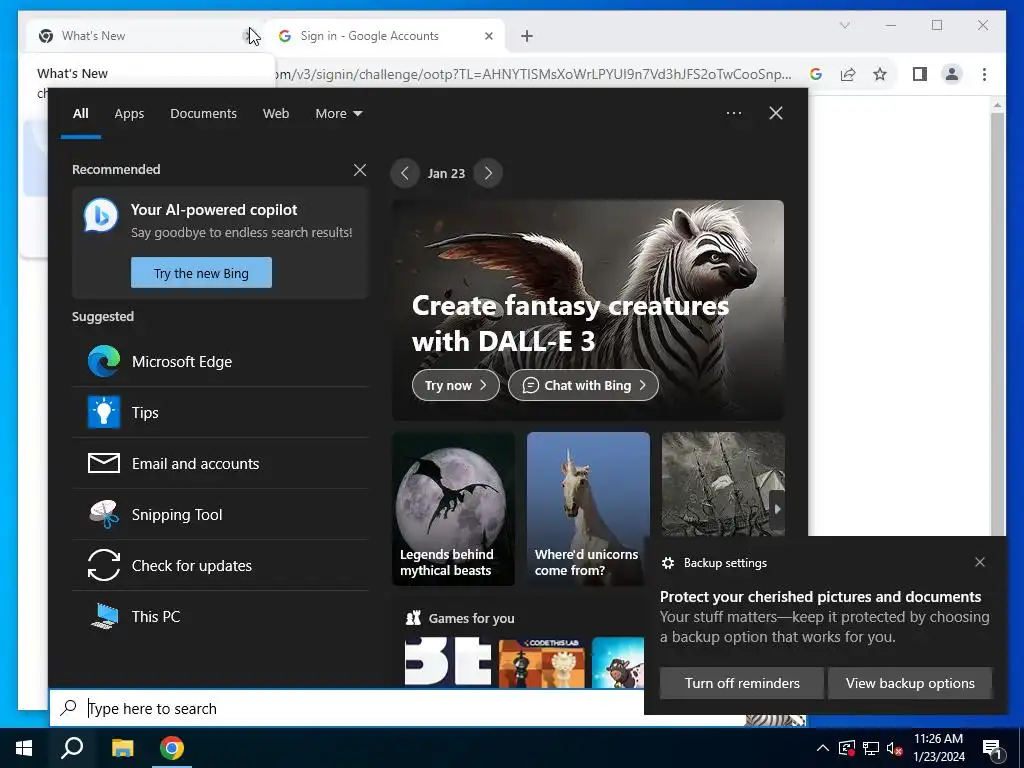Screen dimensions: 1024x768
Task: Open This PC from suggestions
Action: click(220, 616)
